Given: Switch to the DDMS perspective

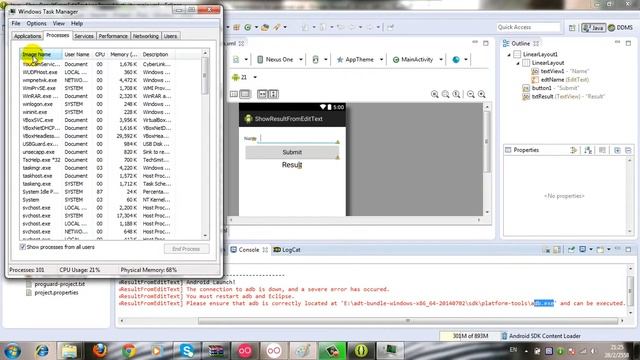Looking at the screenshot, I should point(620,27).
